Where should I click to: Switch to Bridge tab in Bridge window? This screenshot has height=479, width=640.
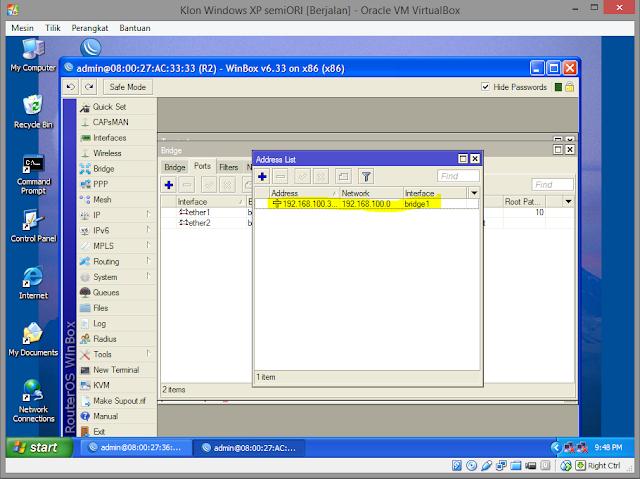pyautogui.click(x=175, y=167)
